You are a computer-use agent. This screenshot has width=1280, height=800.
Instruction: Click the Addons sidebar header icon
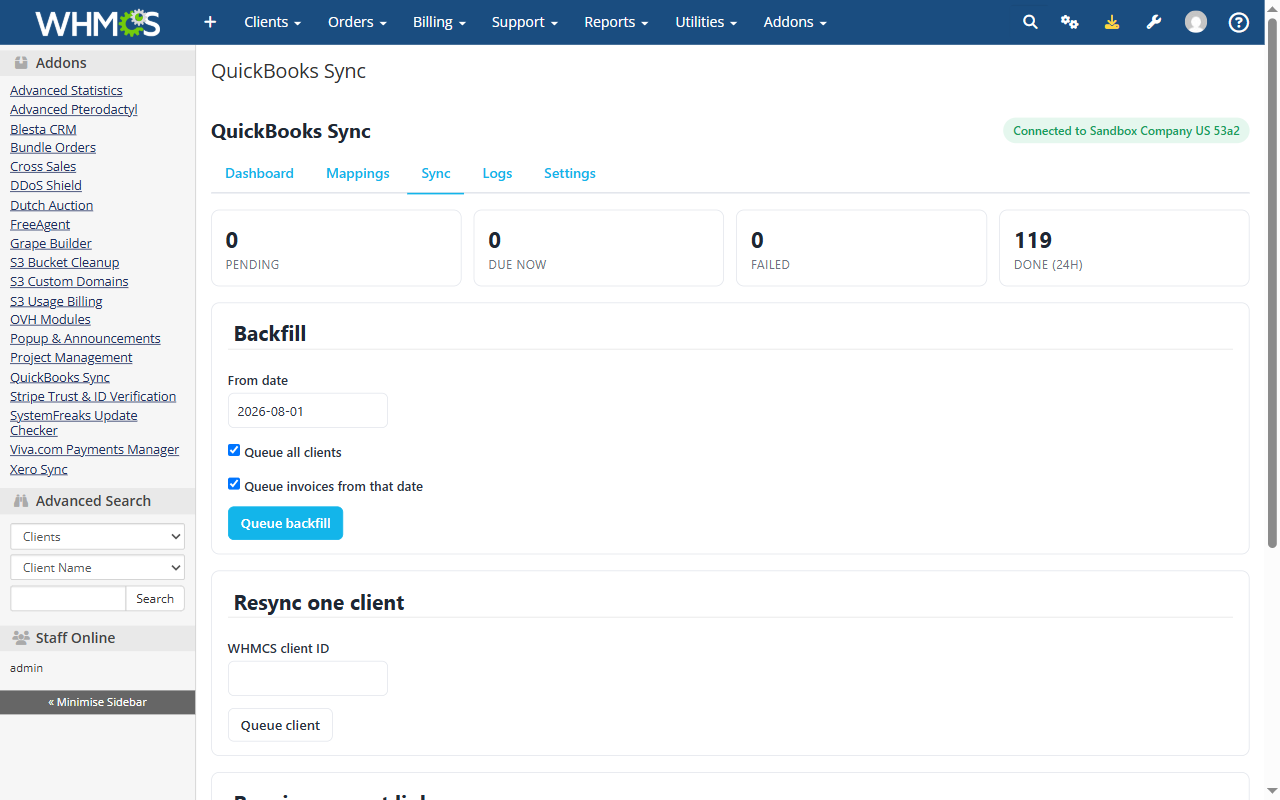pos(21,63)
